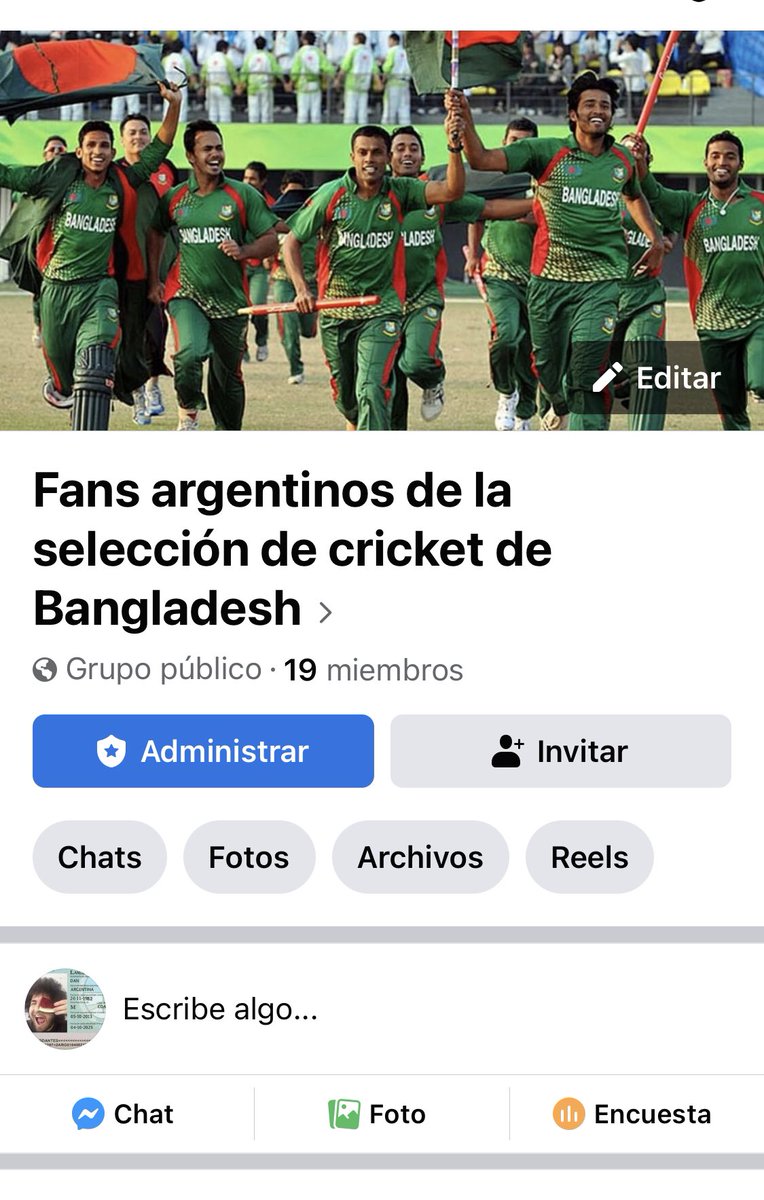This screenshot has width=764, height=1200.
Task: Tap the pencil icon on the cover photo
Action: 608,378
